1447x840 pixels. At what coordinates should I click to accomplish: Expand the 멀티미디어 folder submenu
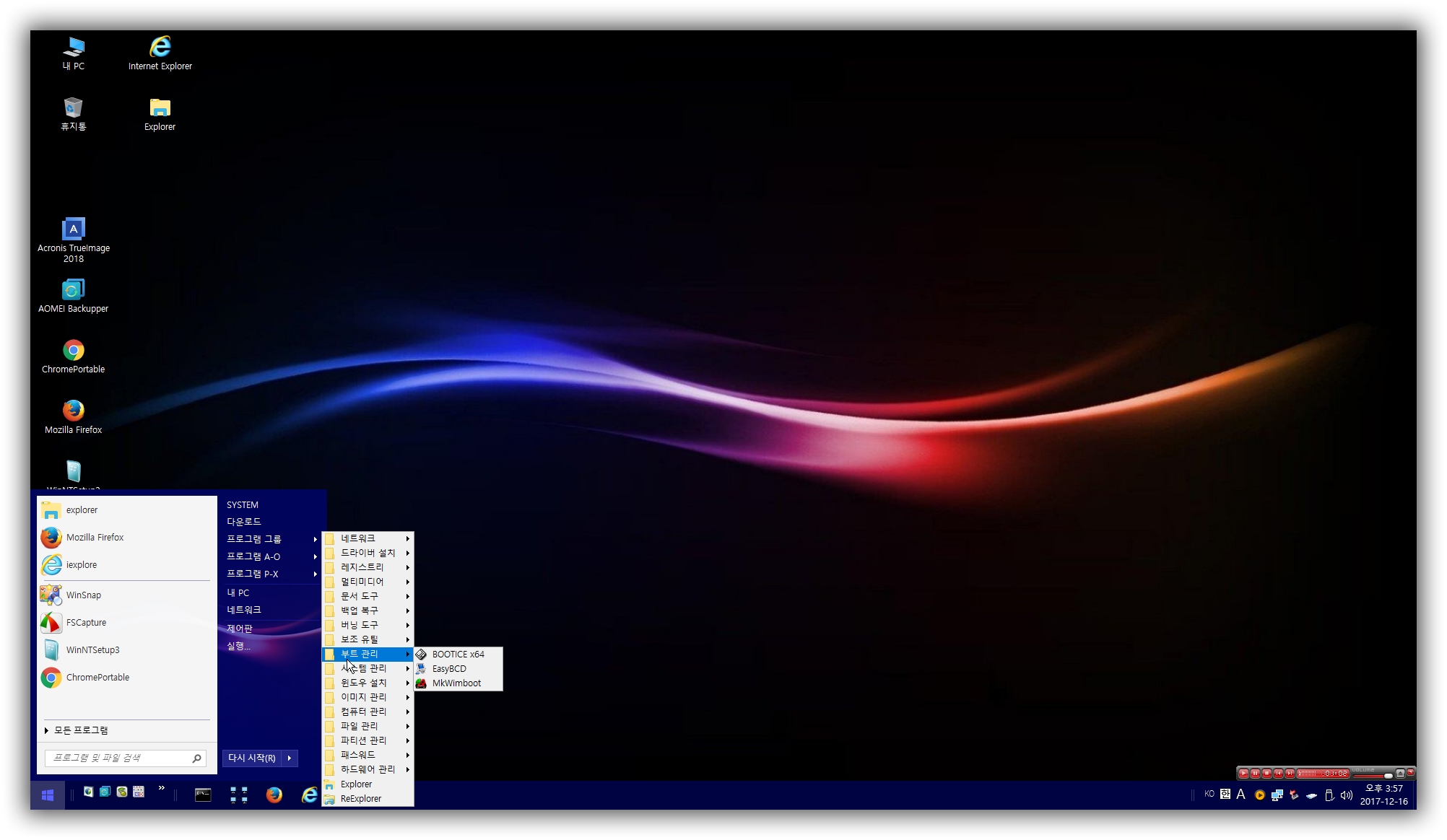point(368,582)
